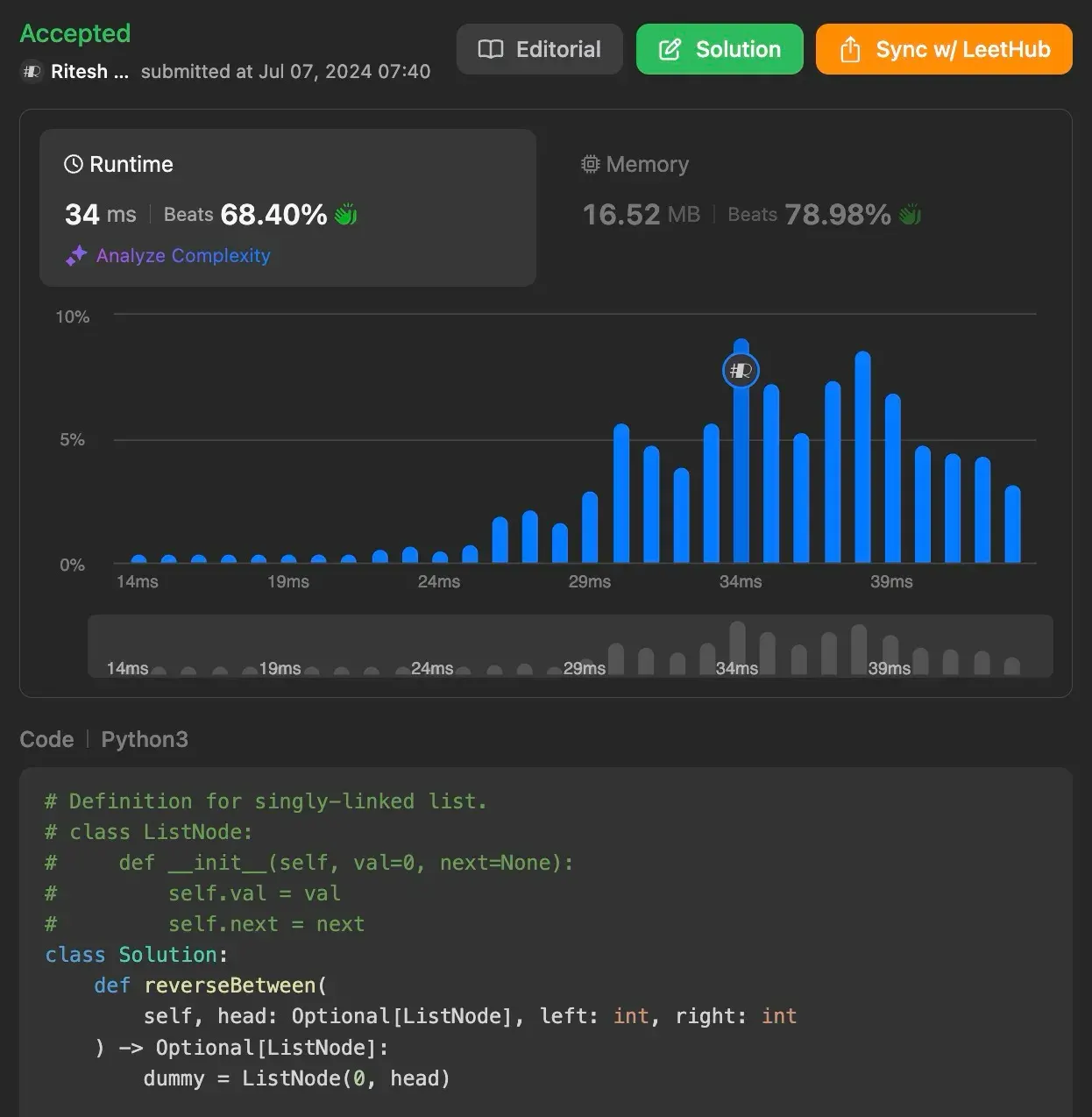Viewport: 1092px width, 1117px height.
Task: Switch to the Code tab
Action: tap(46, 738)
